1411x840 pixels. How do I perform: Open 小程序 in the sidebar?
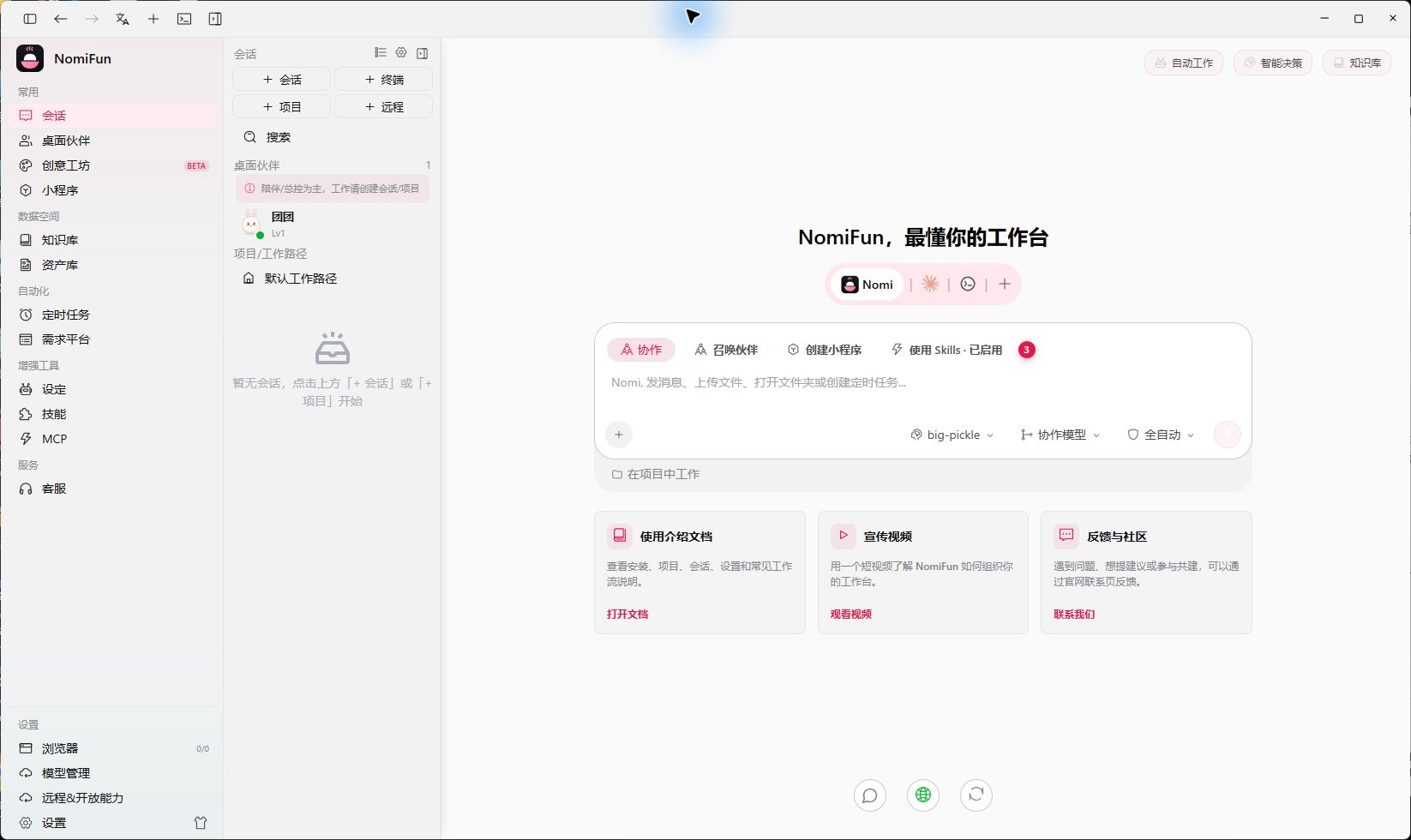tap(114, 190)
